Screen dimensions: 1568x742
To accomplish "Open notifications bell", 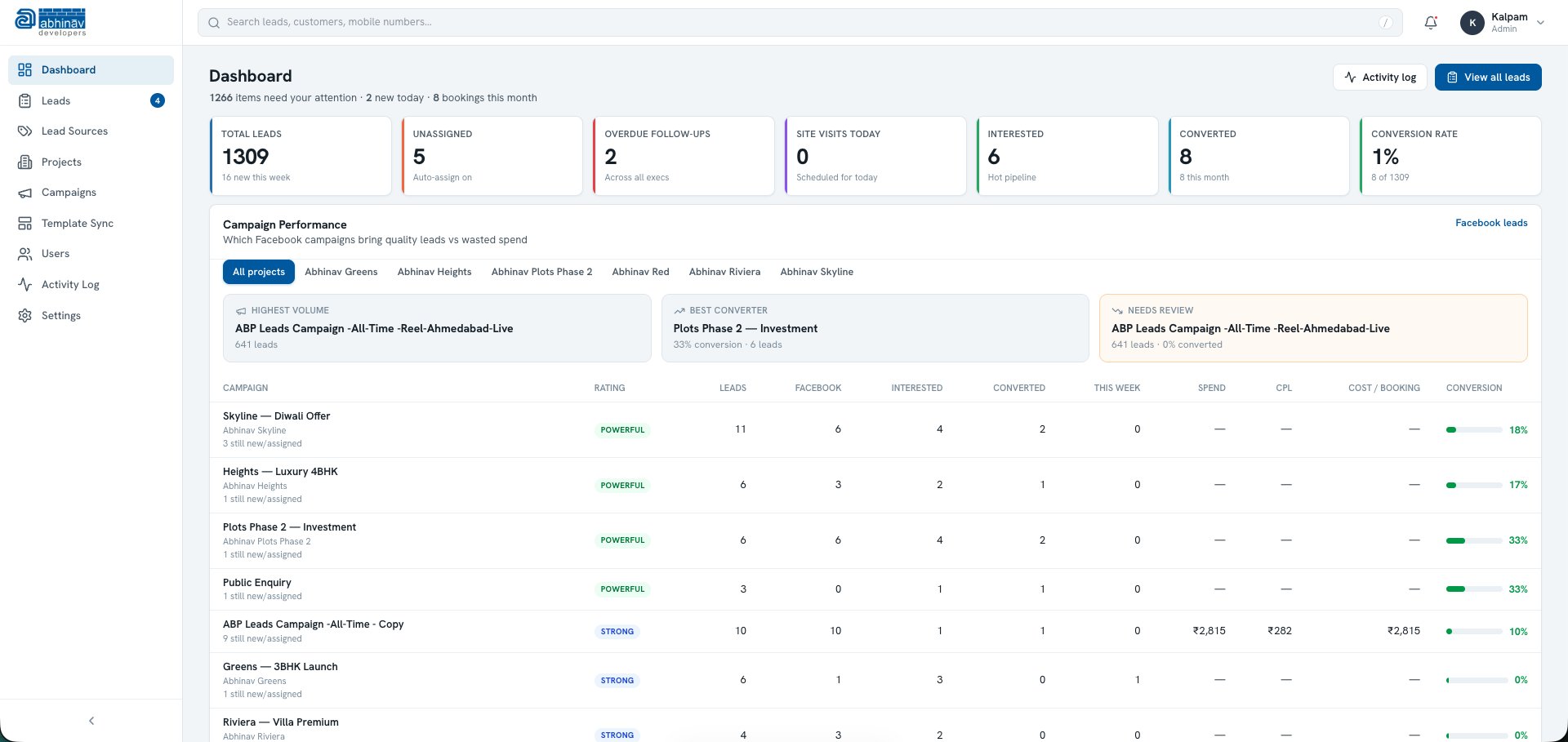I will 1431,23.
